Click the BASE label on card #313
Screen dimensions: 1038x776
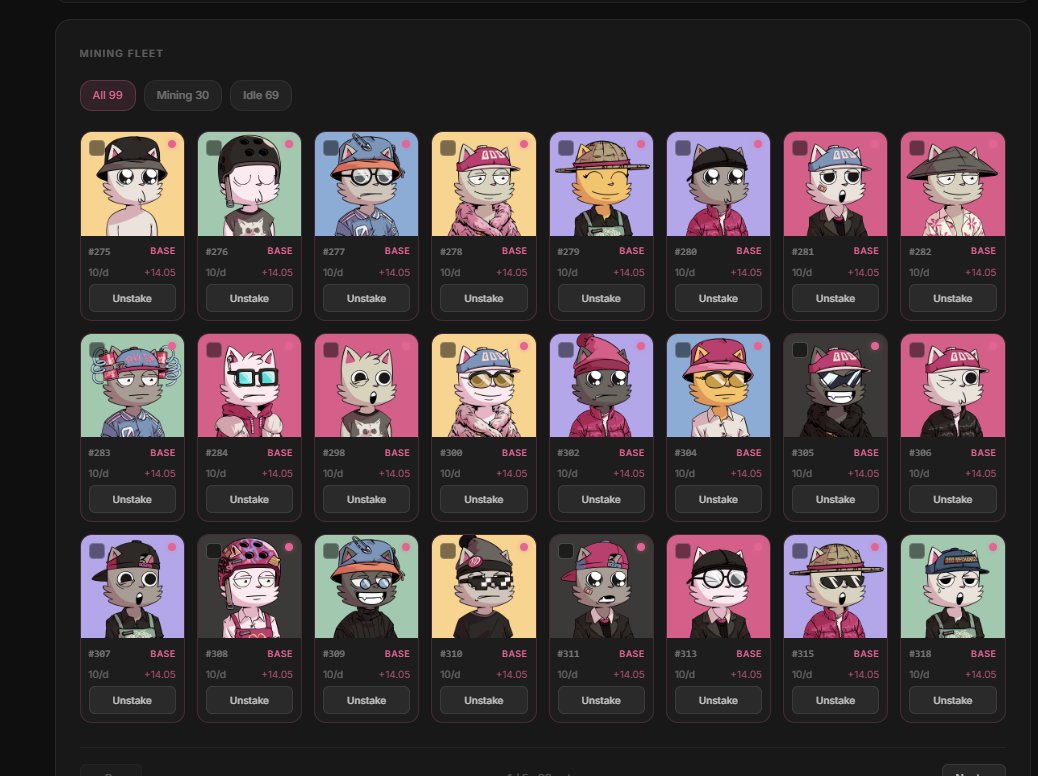[749, 654]
